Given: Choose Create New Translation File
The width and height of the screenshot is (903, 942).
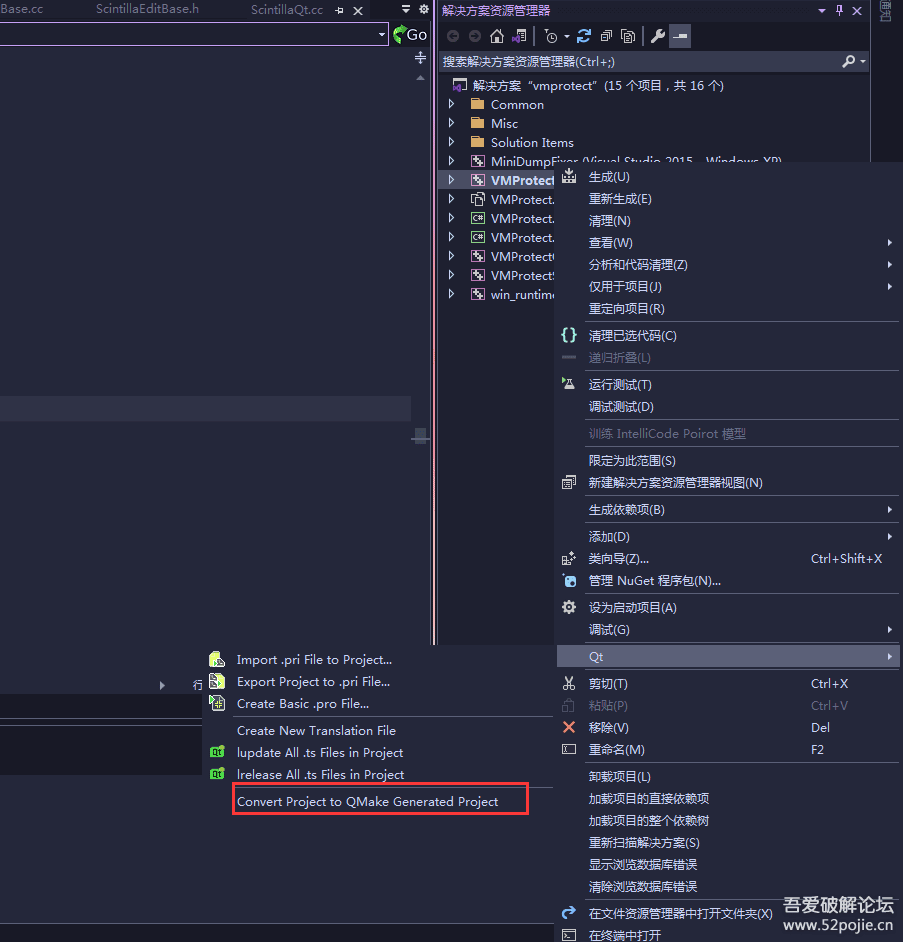Looking at the screenshot, I should tap(316, 731).
